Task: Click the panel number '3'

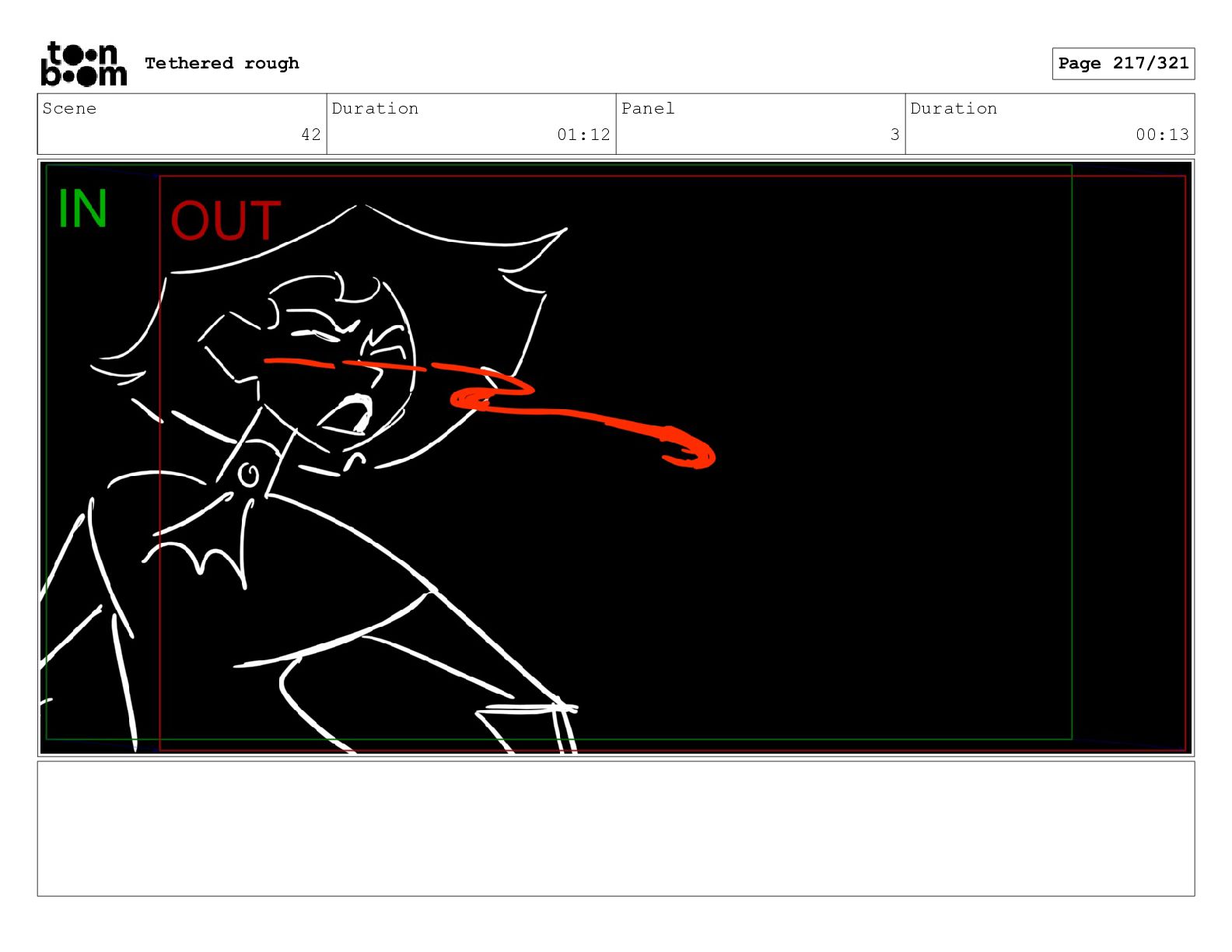Action: 895,135
